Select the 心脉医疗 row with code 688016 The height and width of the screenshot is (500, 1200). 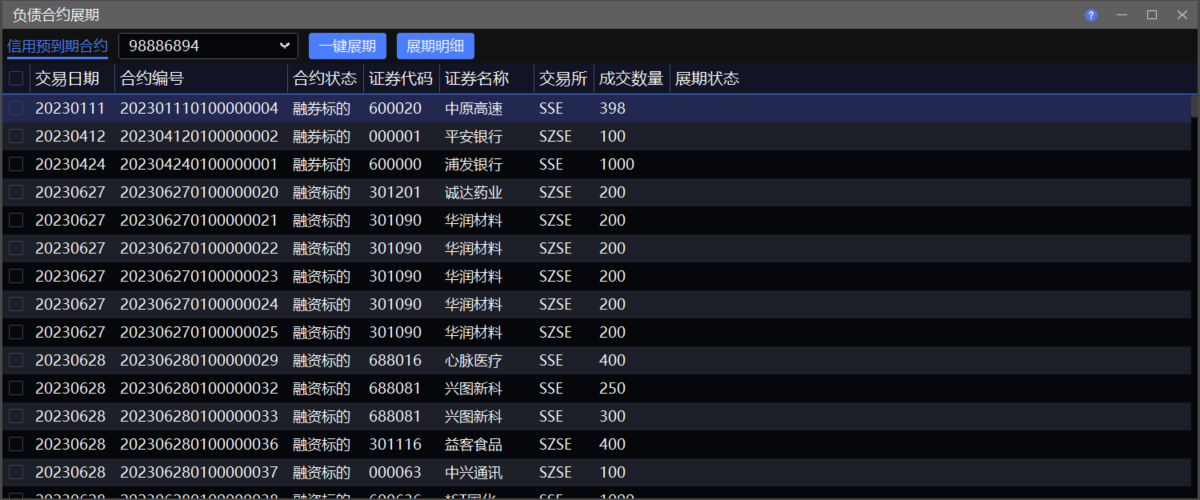click(x=473, y=360)
